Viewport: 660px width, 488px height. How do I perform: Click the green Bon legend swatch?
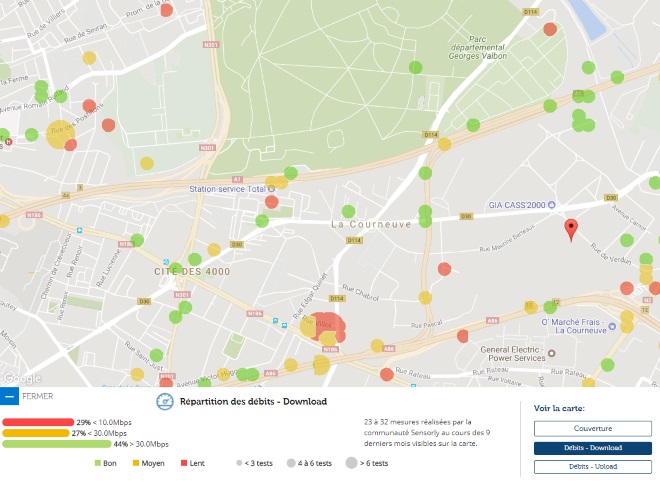[99, 463]
